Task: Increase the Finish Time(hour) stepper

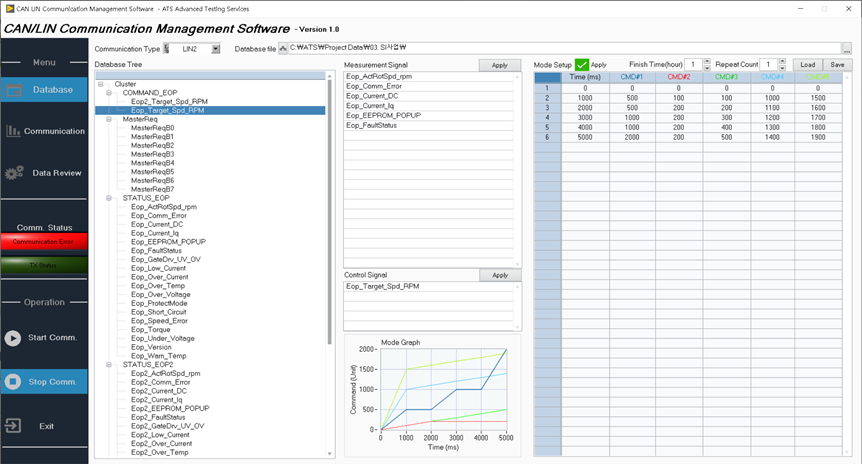Action: pyautogui.click(x=707, y=62)
